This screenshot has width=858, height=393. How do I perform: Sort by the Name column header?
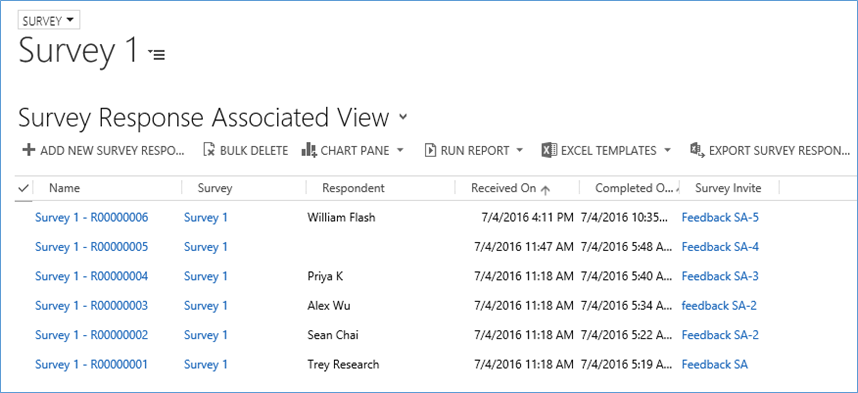(x=65, y=188)
